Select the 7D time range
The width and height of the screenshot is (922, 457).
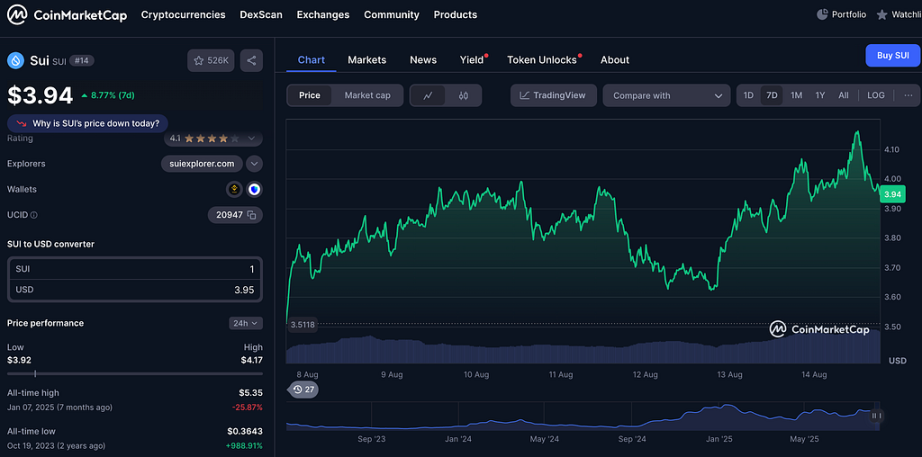771,95
